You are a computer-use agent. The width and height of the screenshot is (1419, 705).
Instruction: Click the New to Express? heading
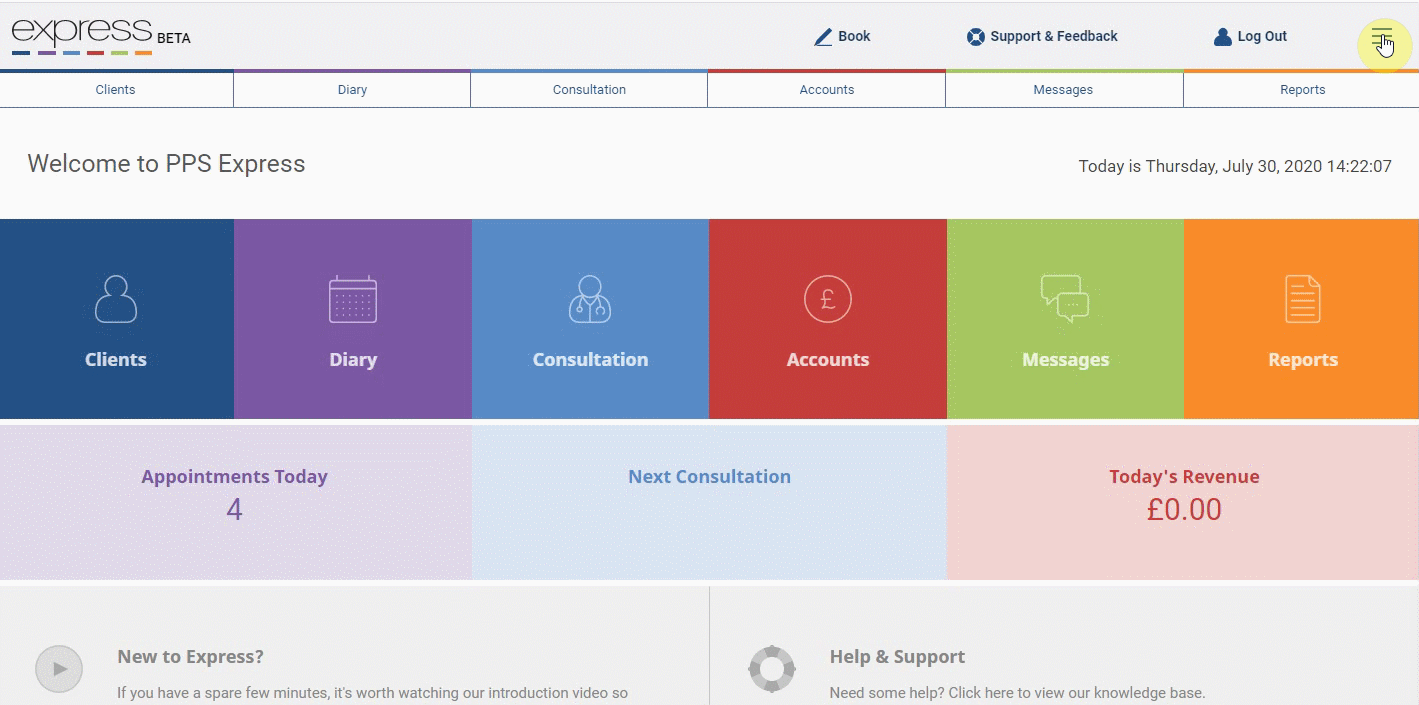[190, 657]
